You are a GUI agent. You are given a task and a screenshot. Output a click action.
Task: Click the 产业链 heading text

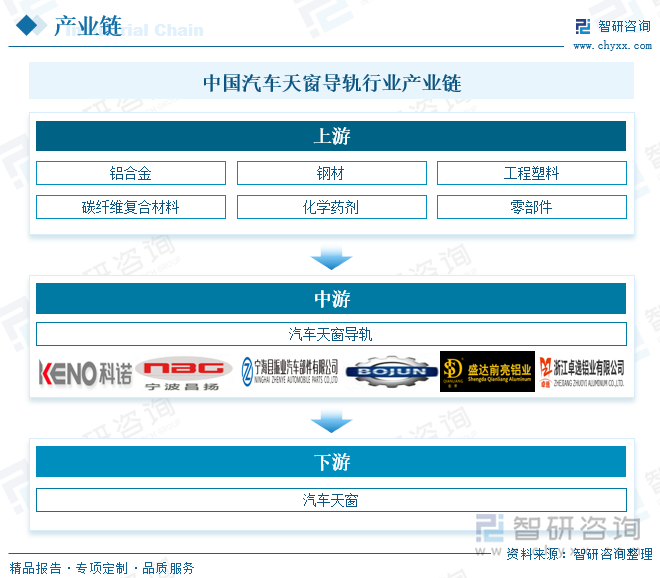tap(88, 26)
